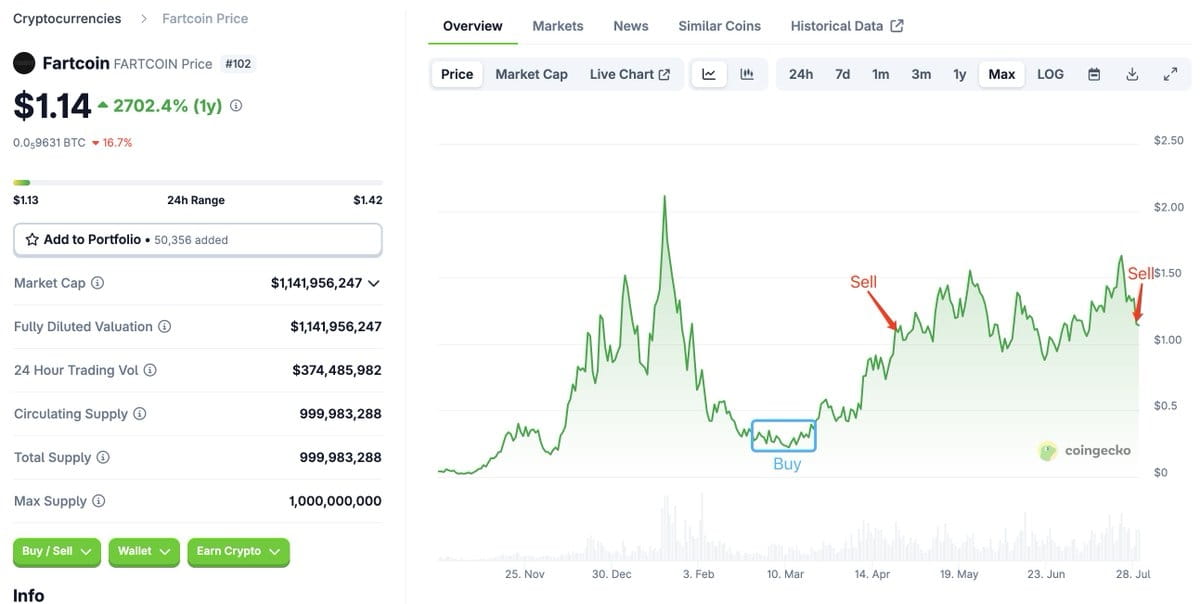This screenshot has height=604, width=1200.
Task: Open the Earn Crypto dropdown
Action: coord(238,552)
